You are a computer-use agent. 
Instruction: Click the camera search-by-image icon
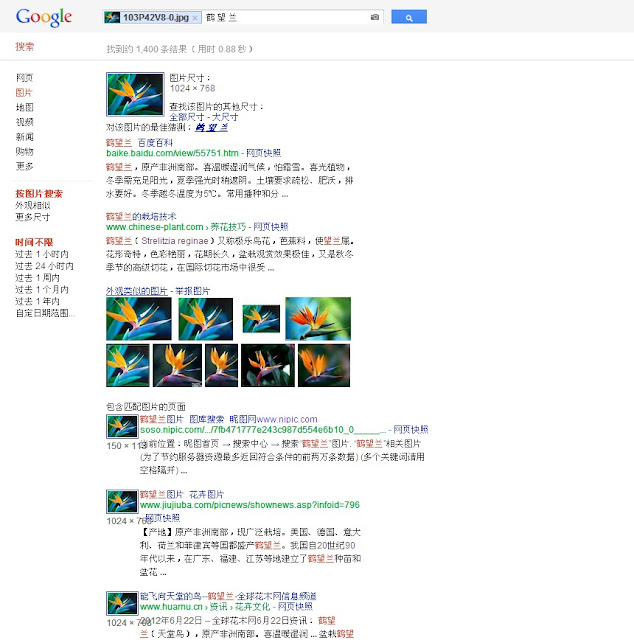pos(375,17)
